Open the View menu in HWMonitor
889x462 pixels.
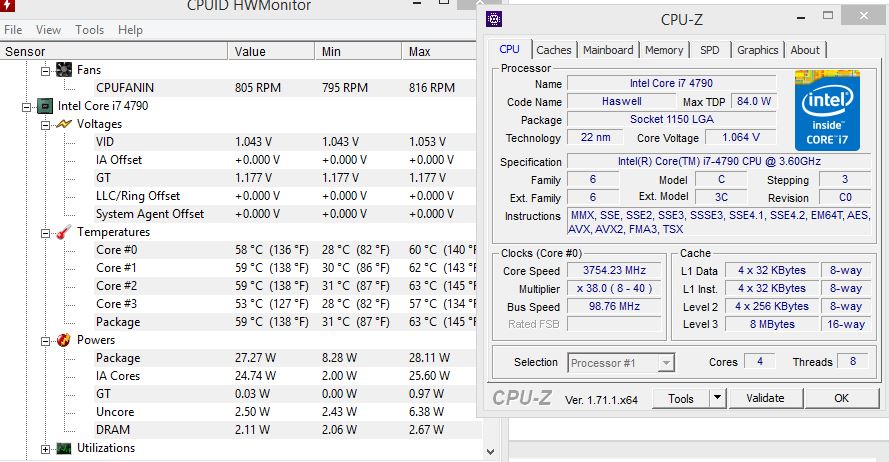click(48, 29)
